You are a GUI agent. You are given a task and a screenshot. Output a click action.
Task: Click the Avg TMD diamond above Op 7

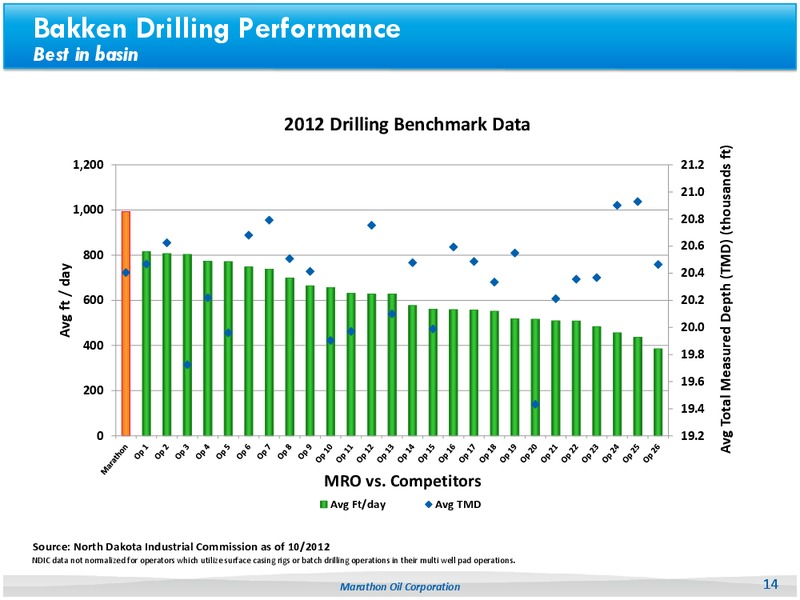pyautogui.click(x=269, y=220)
